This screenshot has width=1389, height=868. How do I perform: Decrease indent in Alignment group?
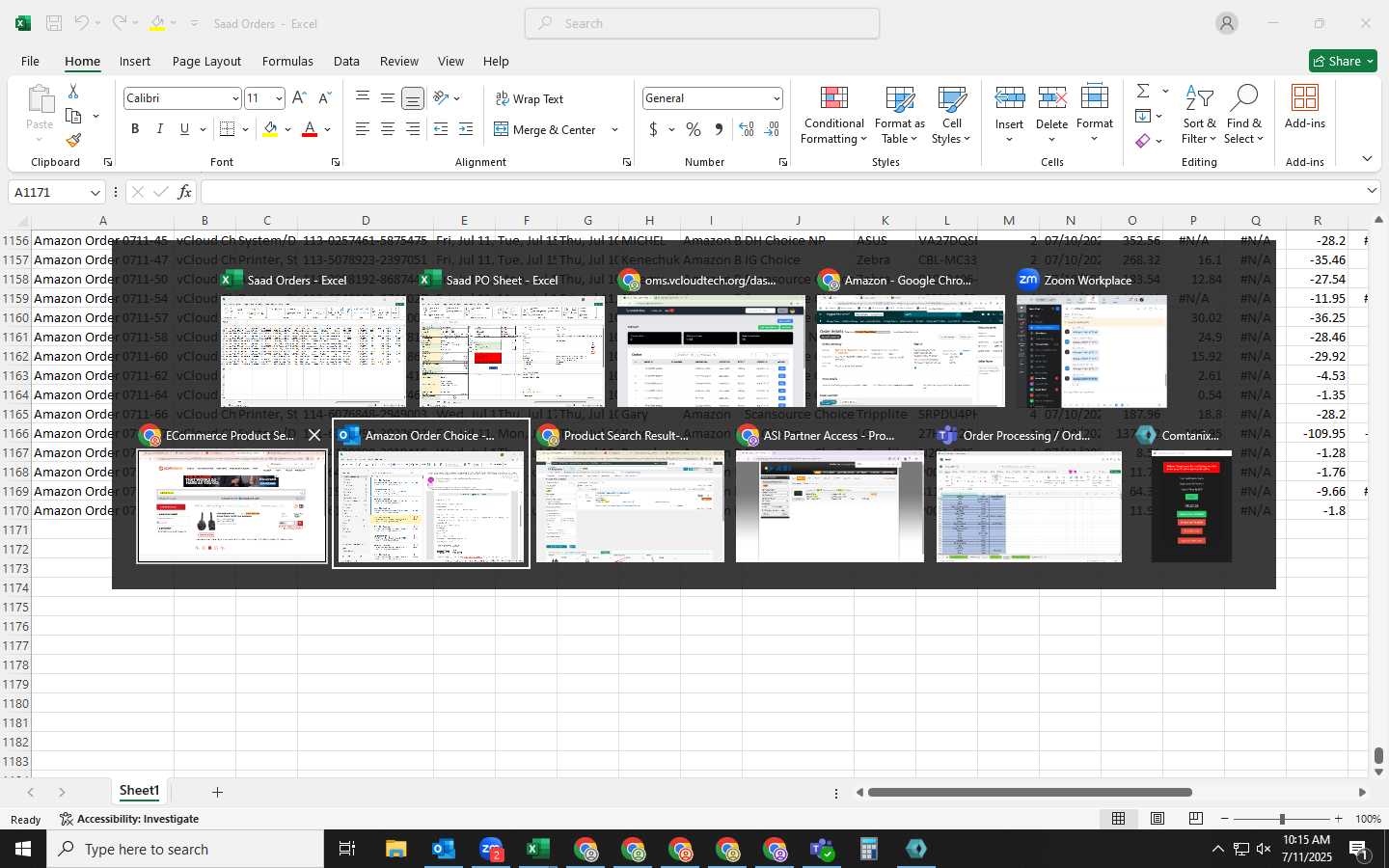(441, 129)
